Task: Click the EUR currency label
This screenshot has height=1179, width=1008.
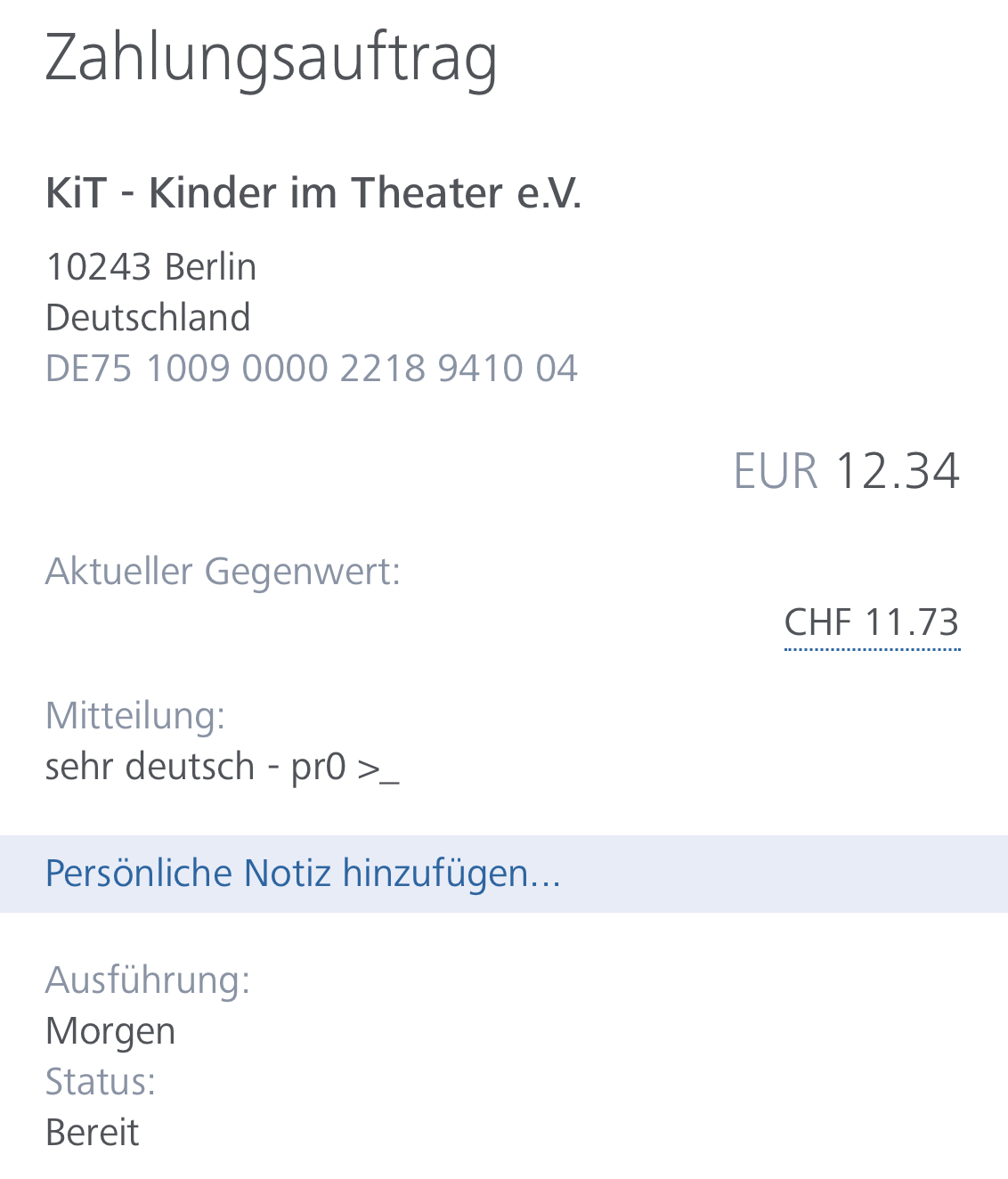Action: click(x=775, y=471)
